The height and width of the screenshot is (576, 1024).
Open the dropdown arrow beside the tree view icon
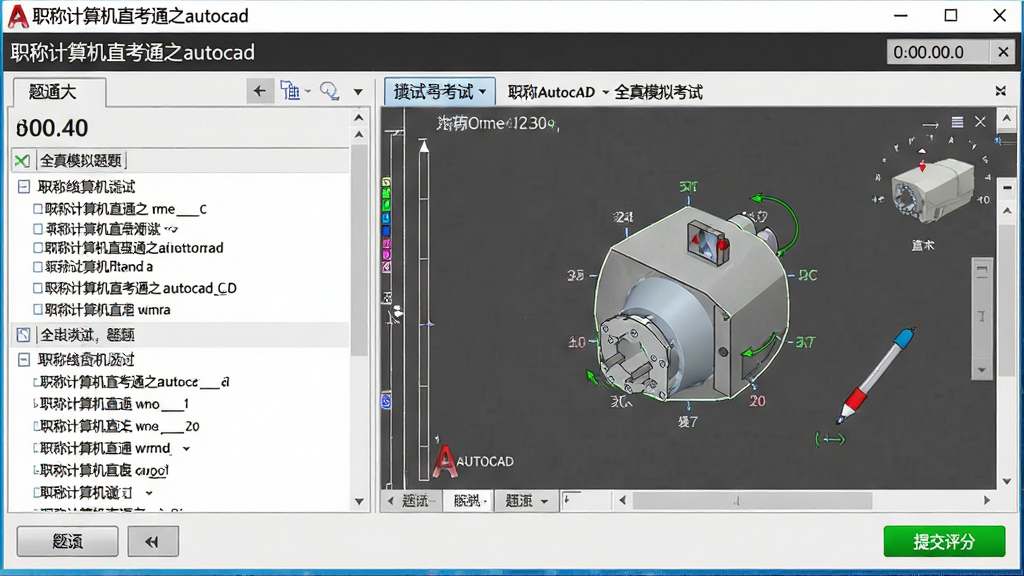tap(308, 91)
